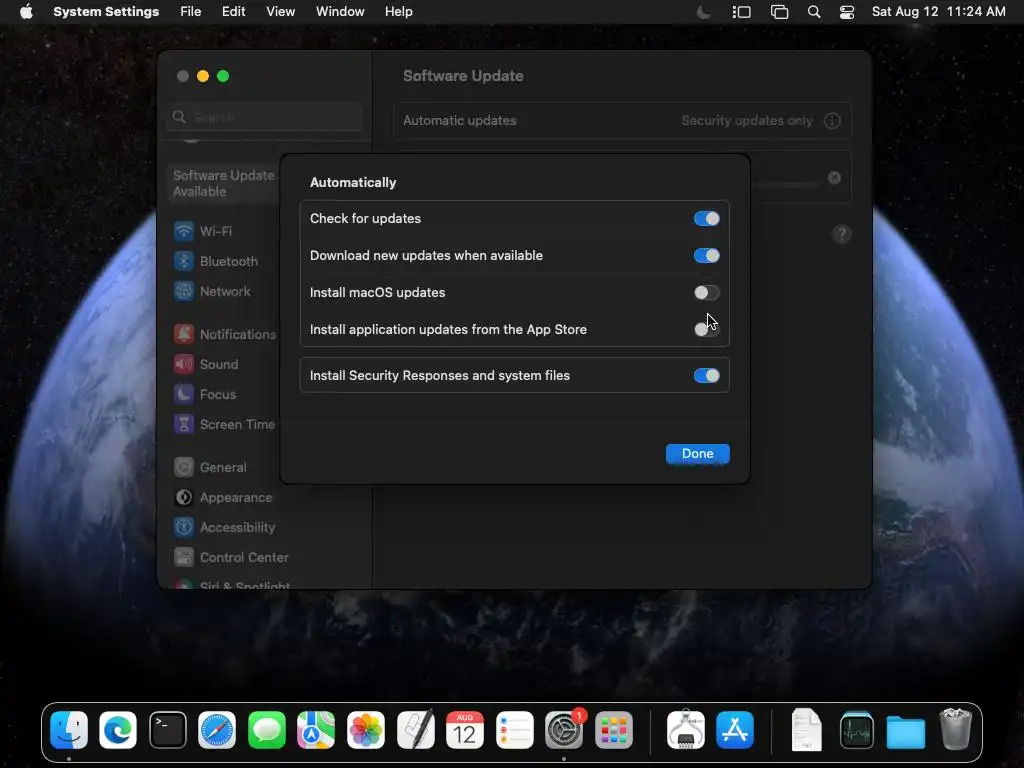Open Reminders from the Dock

(x=515, y=729)
